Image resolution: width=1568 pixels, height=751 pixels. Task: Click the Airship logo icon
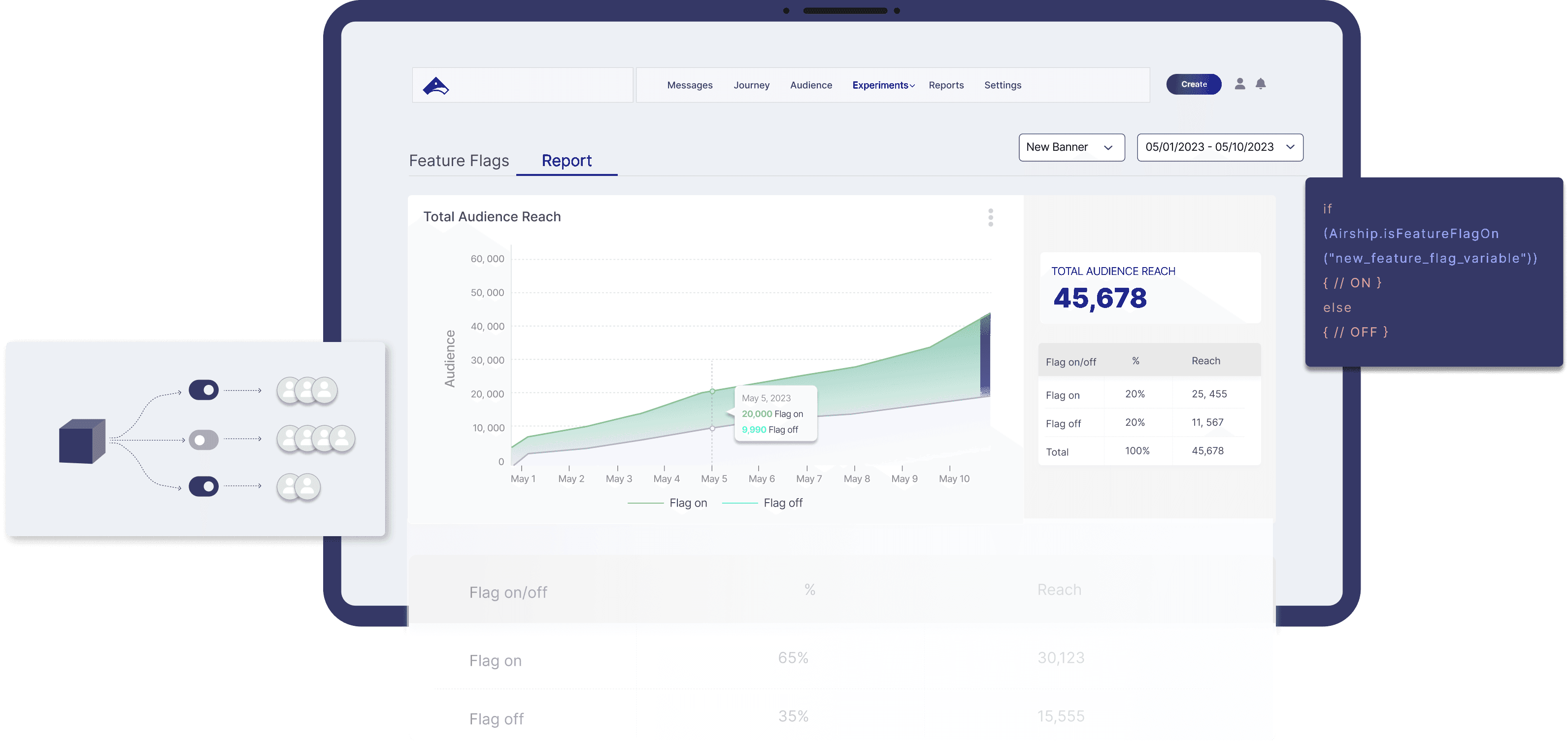point(436,86)
